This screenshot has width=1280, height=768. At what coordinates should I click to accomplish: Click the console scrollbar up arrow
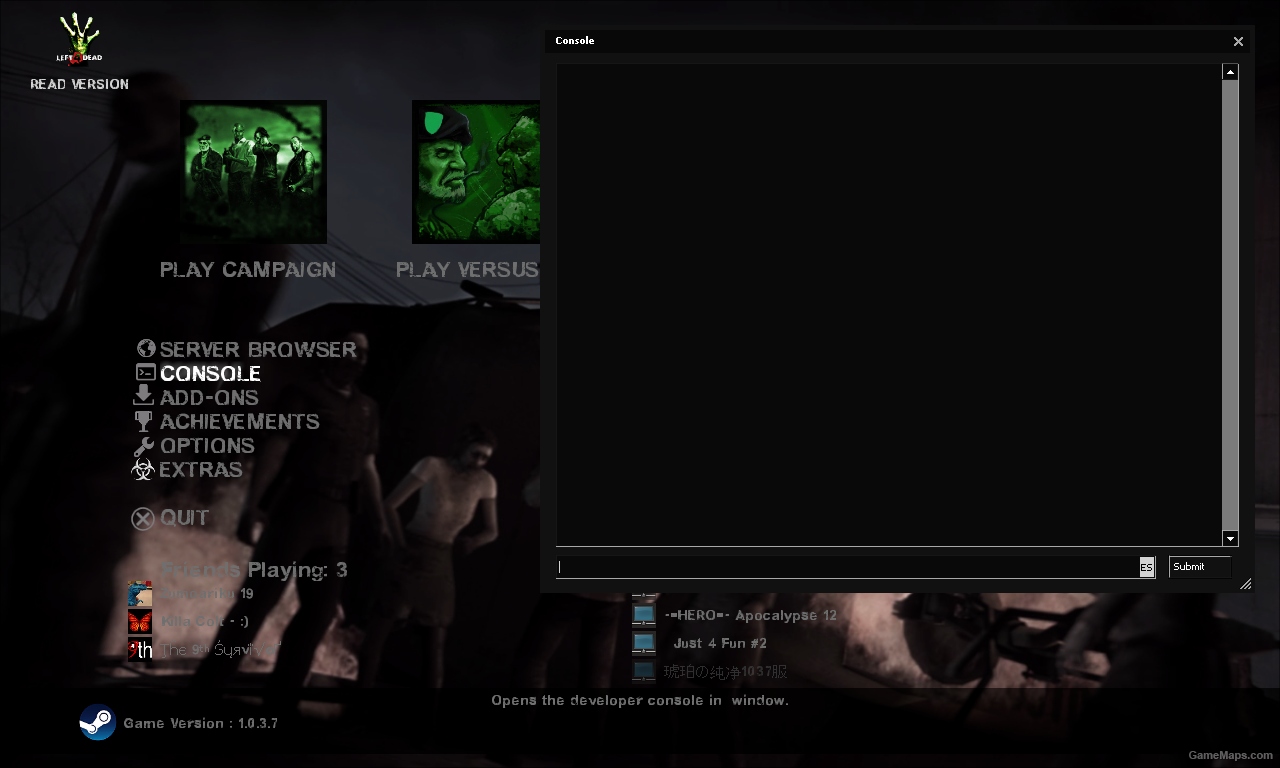(x=1230, y=70)
